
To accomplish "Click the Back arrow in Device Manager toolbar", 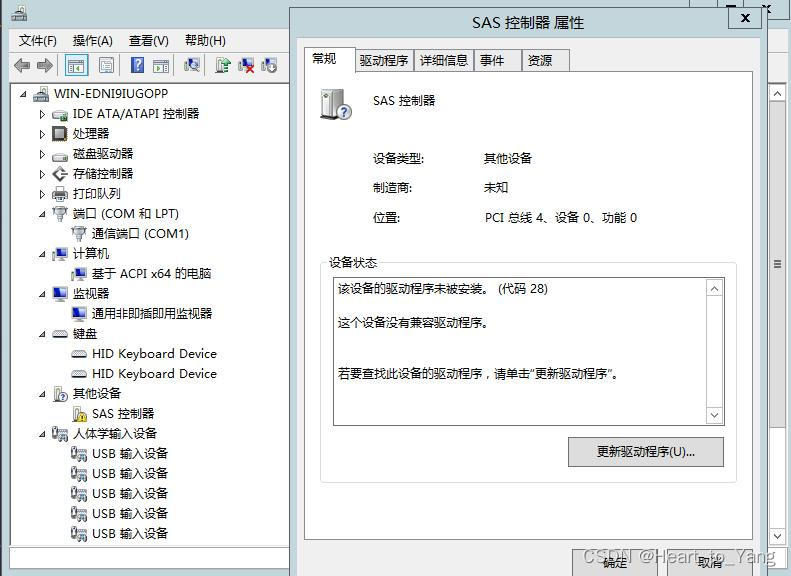I will pyautogui.click(x=22, y=65).
